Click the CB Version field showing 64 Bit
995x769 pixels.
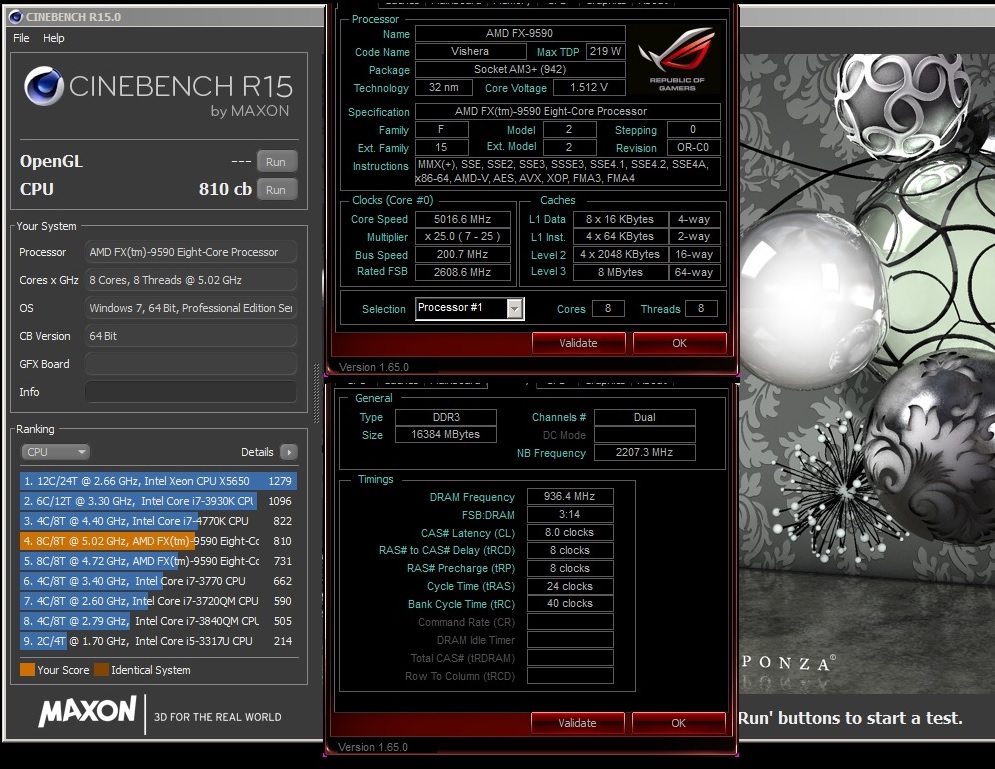point(190,336)
